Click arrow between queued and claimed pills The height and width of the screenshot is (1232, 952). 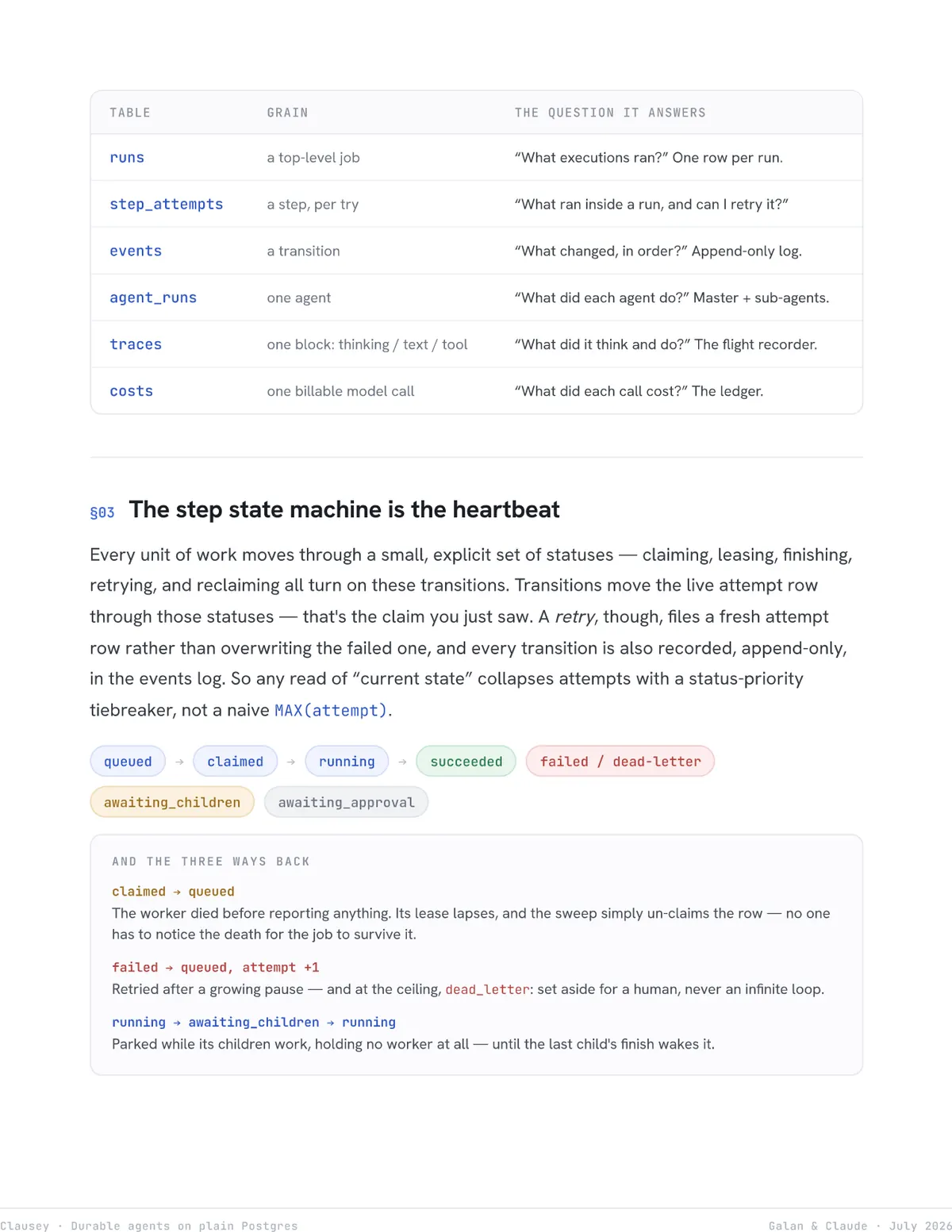(179, 762)
